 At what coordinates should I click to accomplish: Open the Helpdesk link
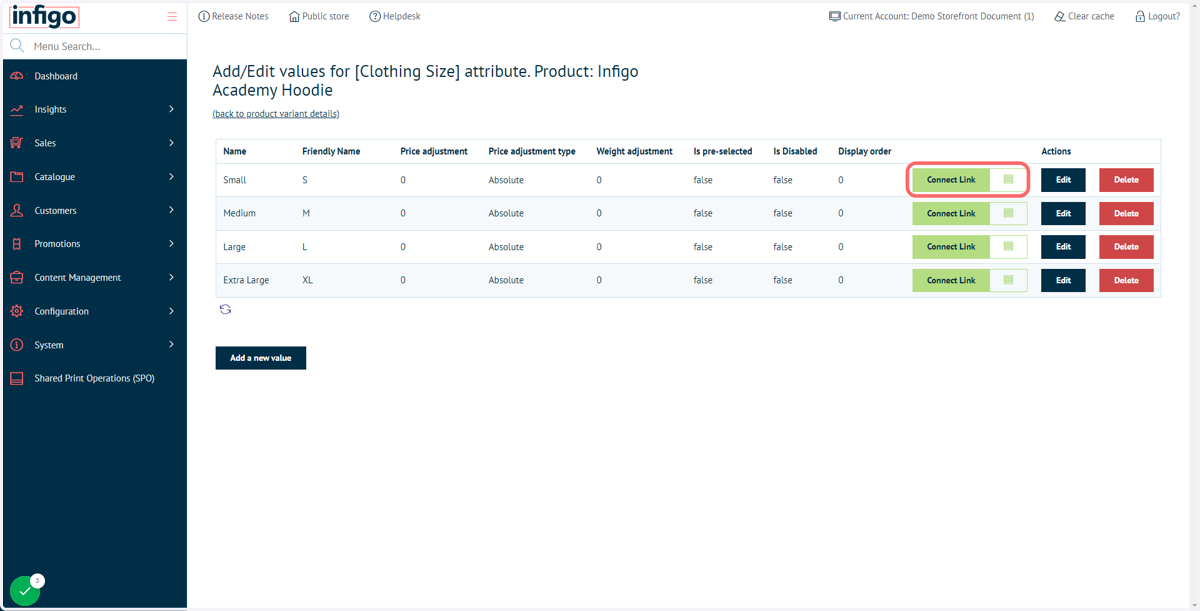(402, 16)
